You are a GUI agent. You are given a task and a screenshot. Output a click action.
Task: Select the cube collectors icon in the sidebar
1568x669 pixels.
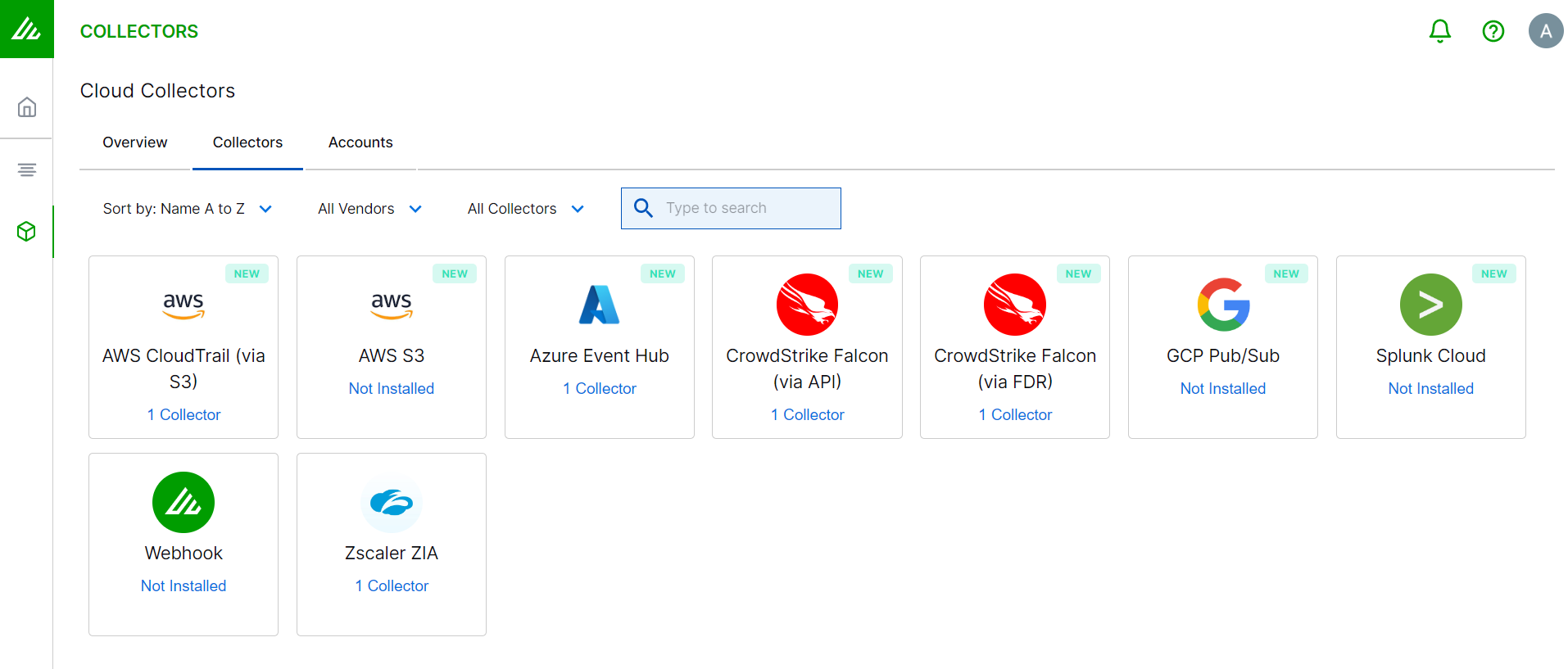pyautogui.click(x=26, y=232)
